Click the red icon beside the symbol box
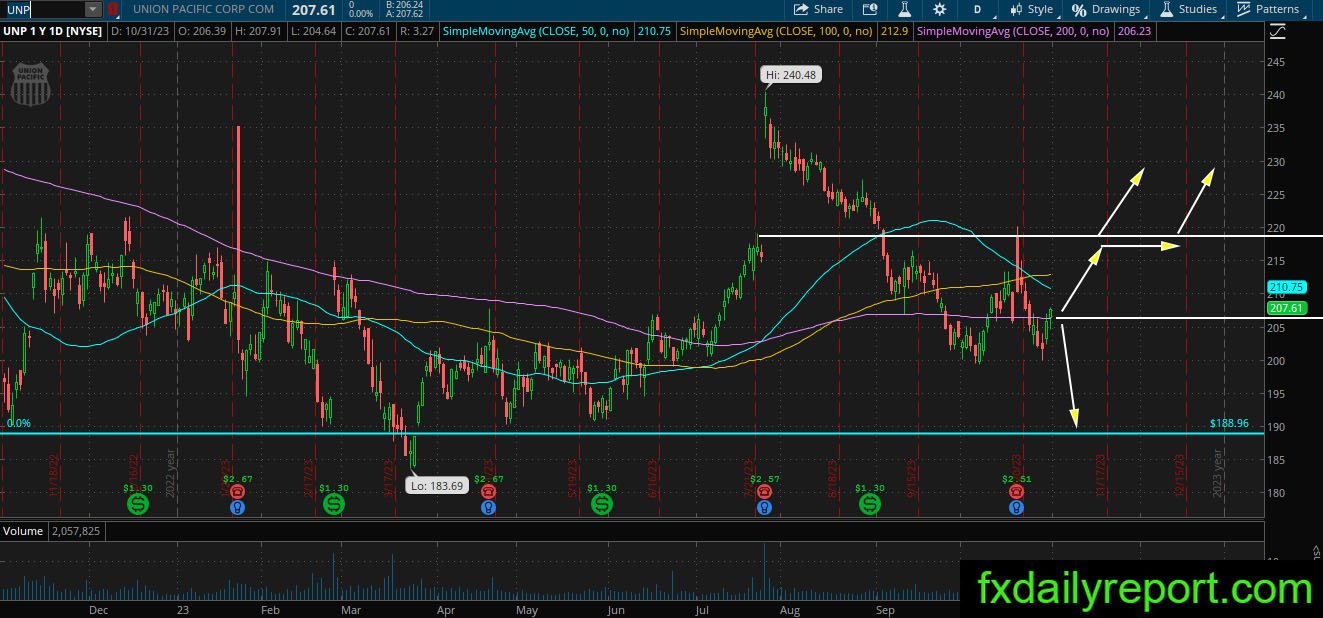This screenshot has height=618, width=1323. click(x=112, y=9)
